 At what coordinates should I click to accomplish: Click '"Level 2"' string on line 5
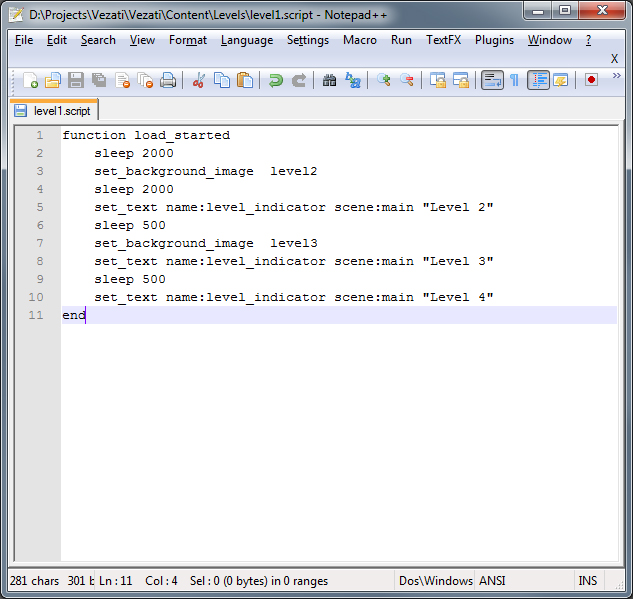(x=458, y=207)
